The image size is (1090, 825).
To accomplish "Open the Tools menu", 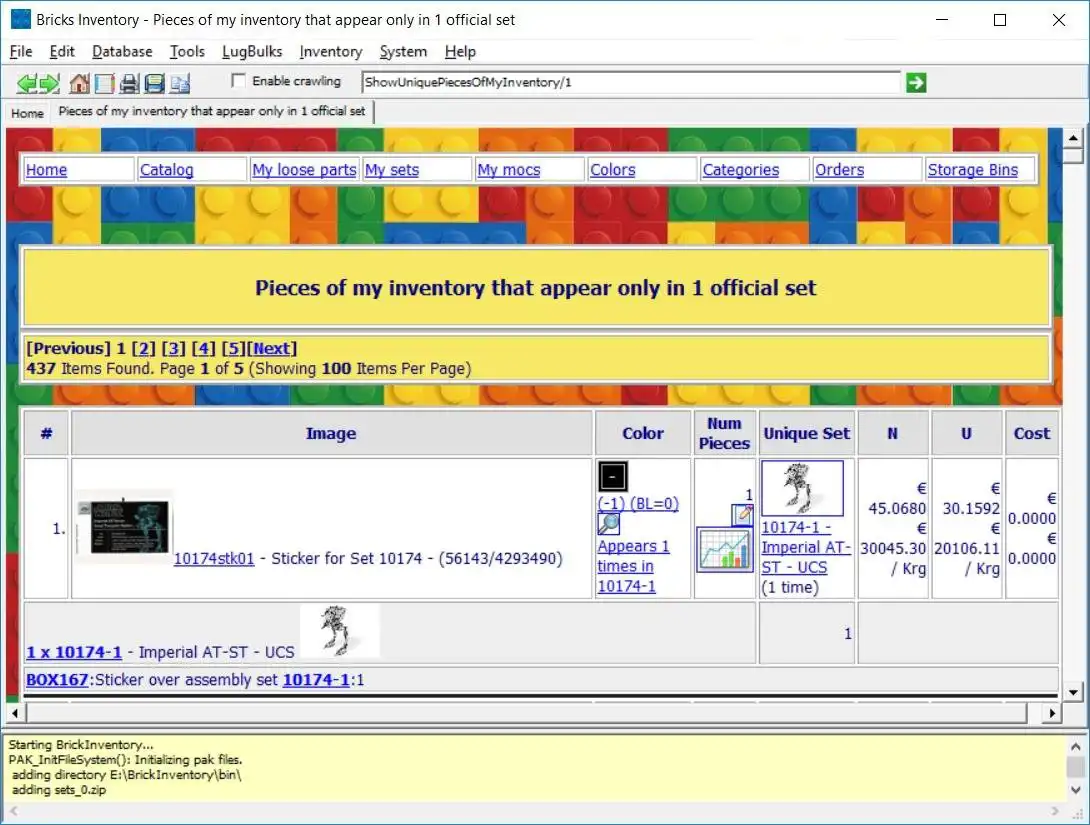I will pos(187,51).
